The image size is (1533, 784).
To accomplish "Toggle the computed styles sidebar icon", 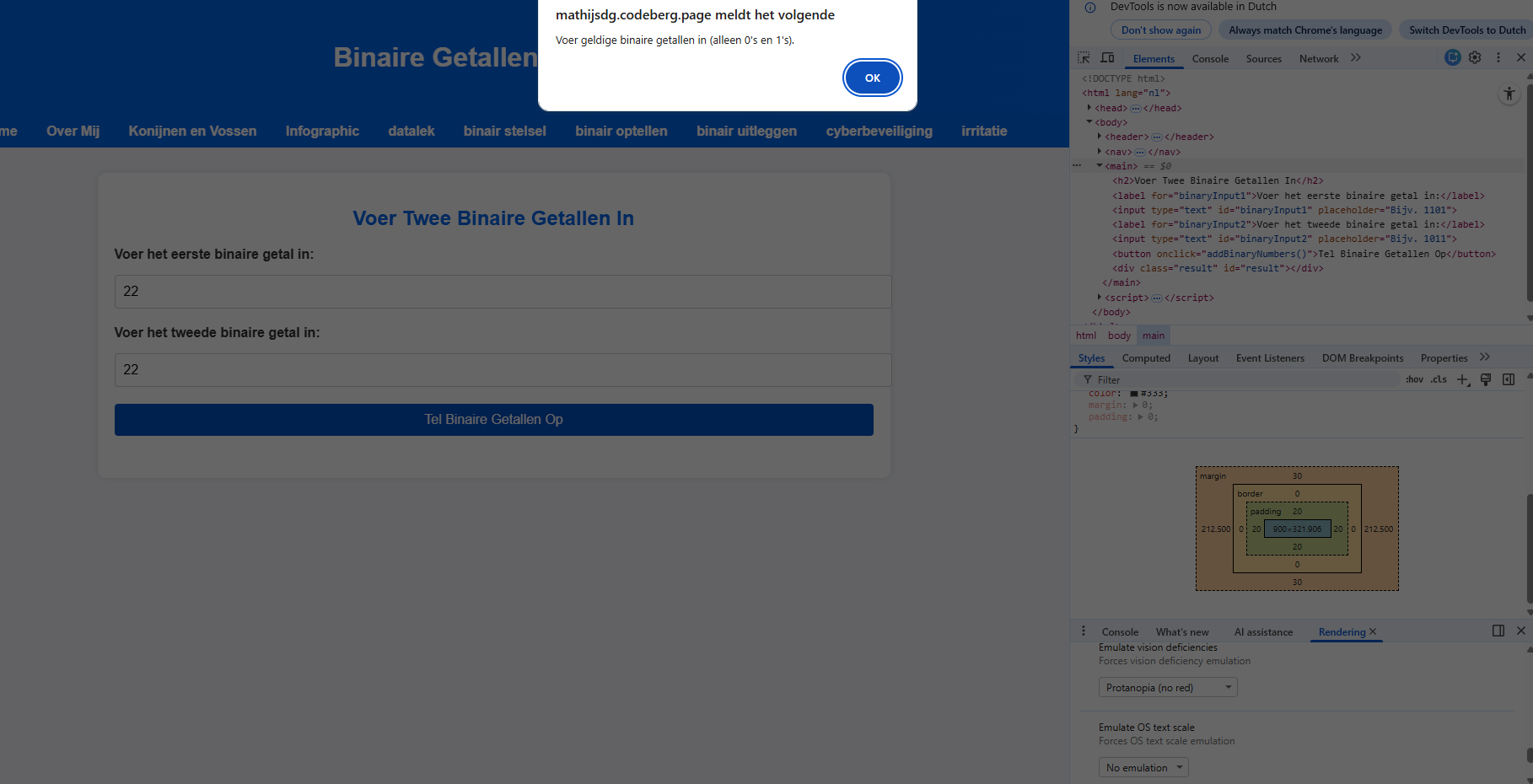I will [1509, 379].
